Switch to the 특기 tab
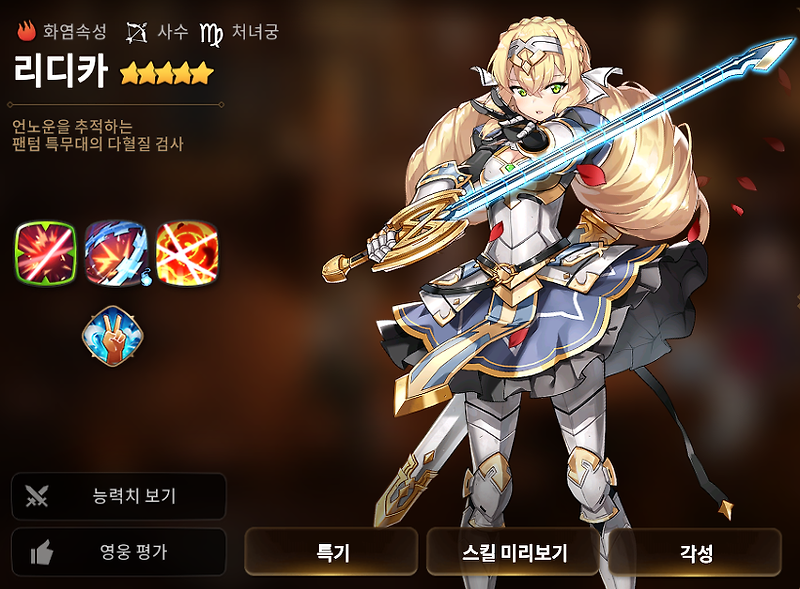This screenshot has width=800, height=589. pyautogui.click(x=332, y=552)
